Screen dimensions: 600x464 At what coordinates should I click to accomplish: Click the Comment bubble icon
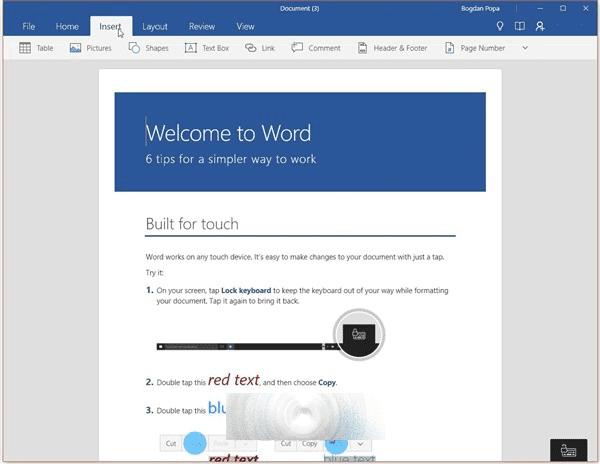coord(297,48)
